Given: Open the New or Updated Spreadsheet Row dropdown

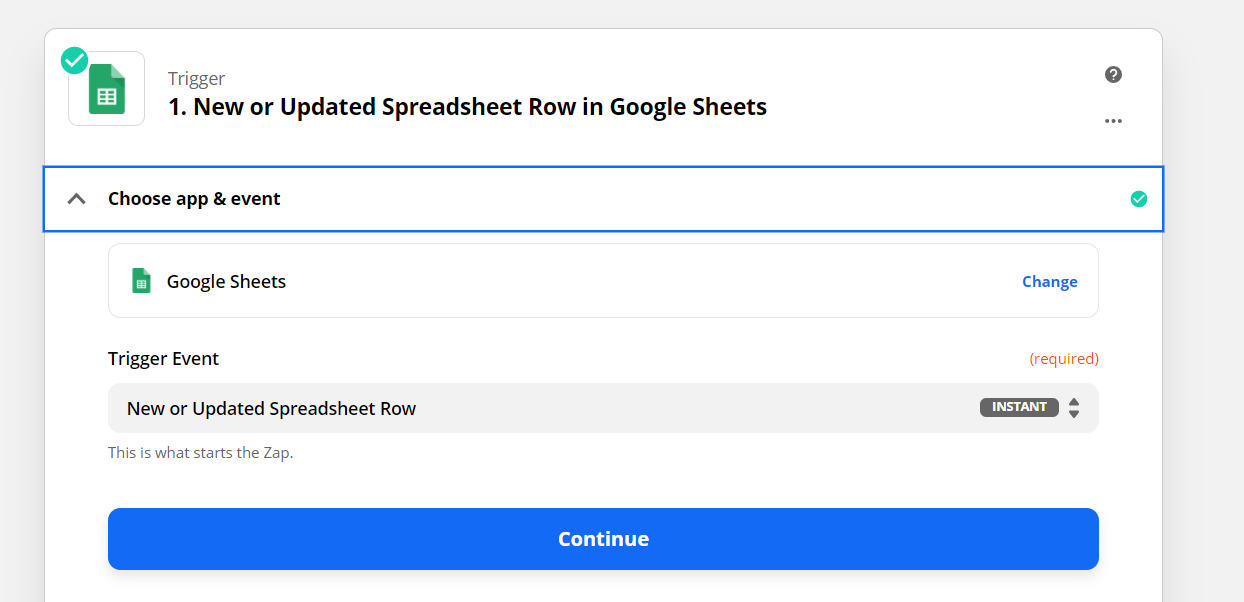Looking at the screenshot, I should pyautogui.click(x=603, y=408).
